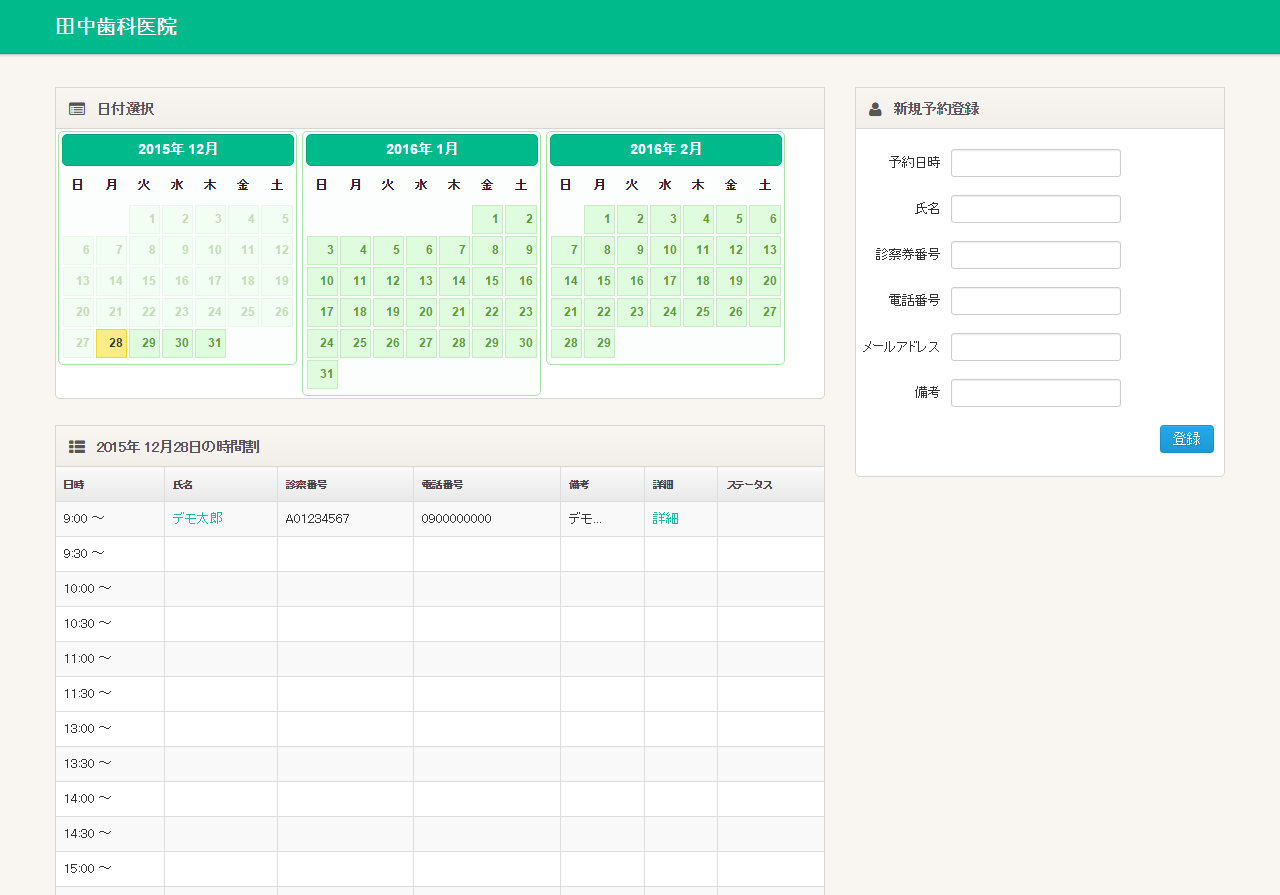Click the 電話番号 input field
The width and height of the screenshot is (1280, 895).
coord(1035,301)
